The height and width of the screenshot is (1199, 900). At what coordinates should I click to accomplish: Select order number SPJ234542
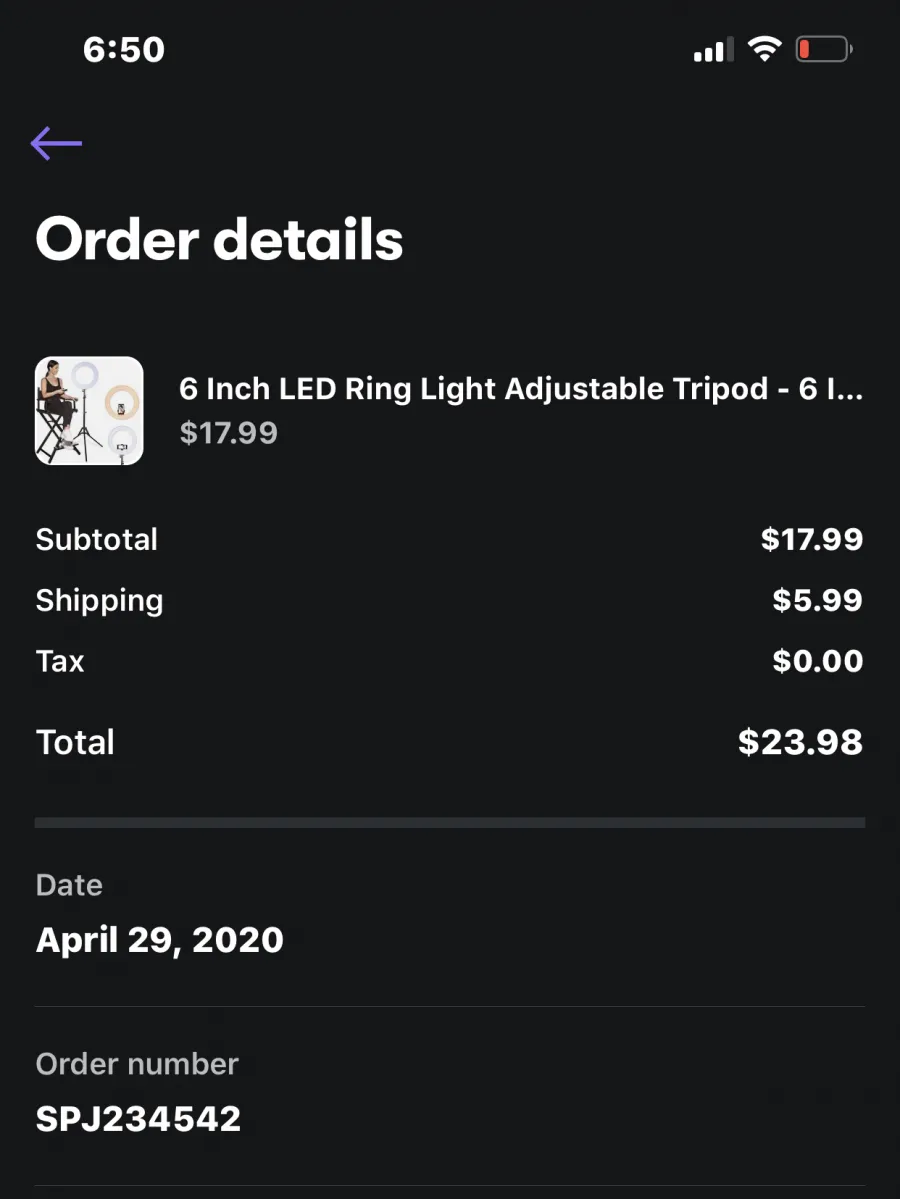tap(138, 1119)
